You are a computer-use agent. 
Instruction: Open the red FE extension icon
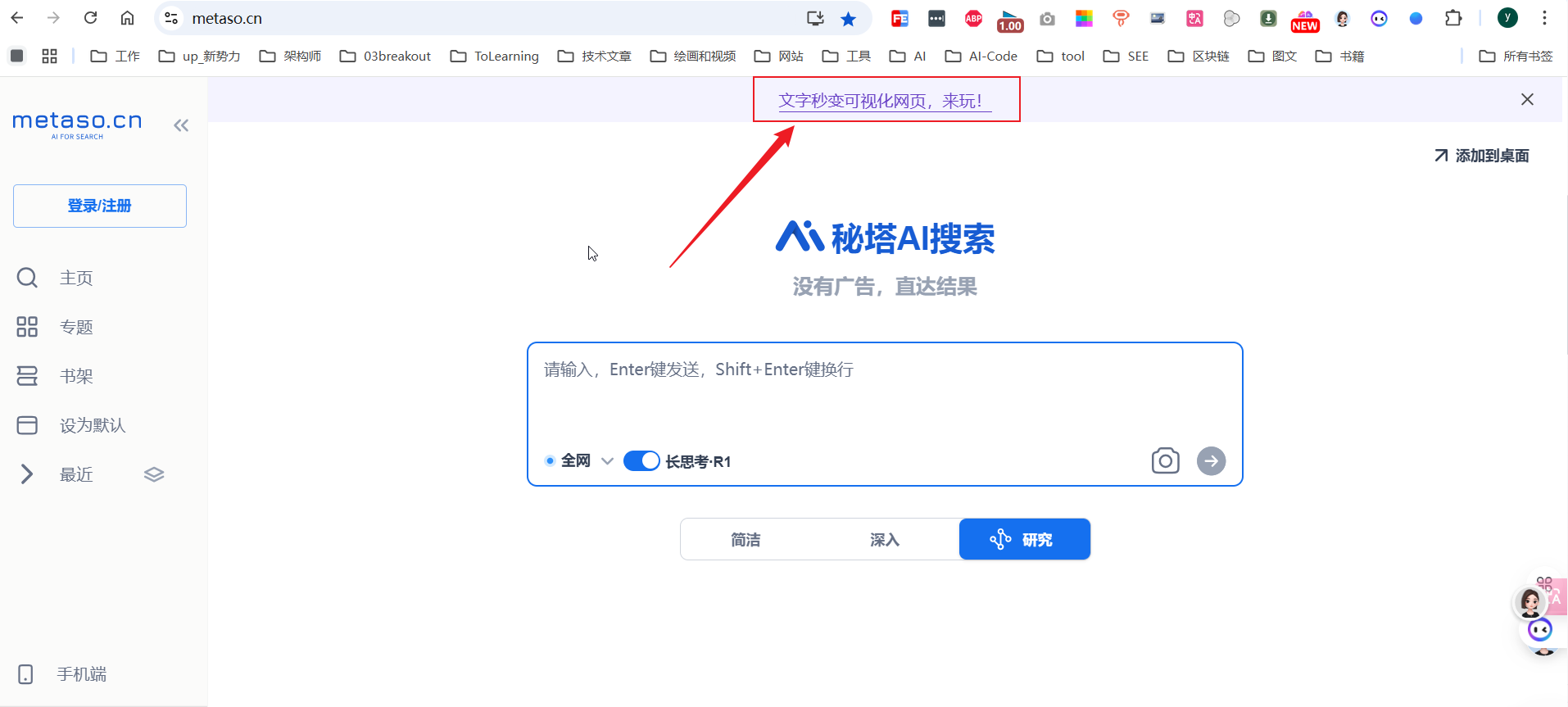point(900,19)
